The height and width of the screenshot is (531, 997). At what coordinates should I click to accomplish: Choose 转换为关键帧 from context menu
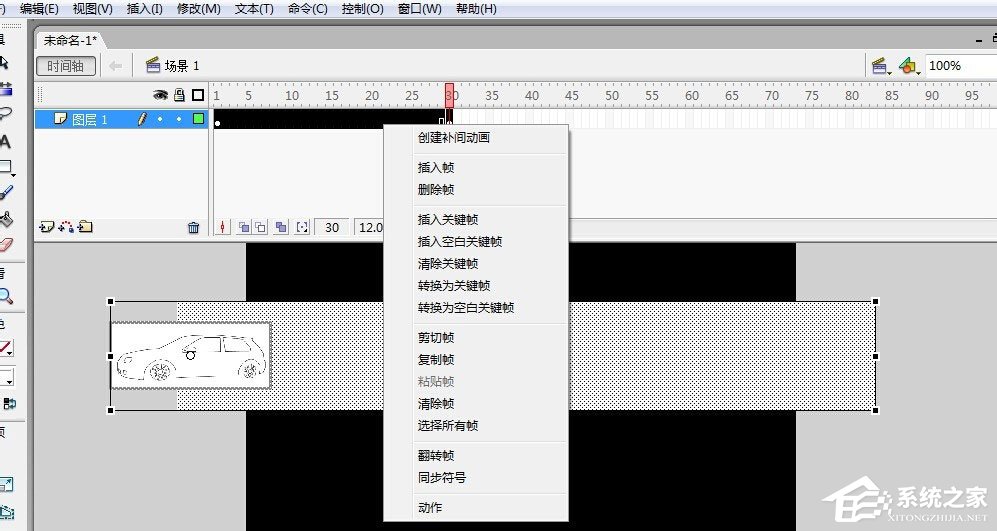click(476, 286)
